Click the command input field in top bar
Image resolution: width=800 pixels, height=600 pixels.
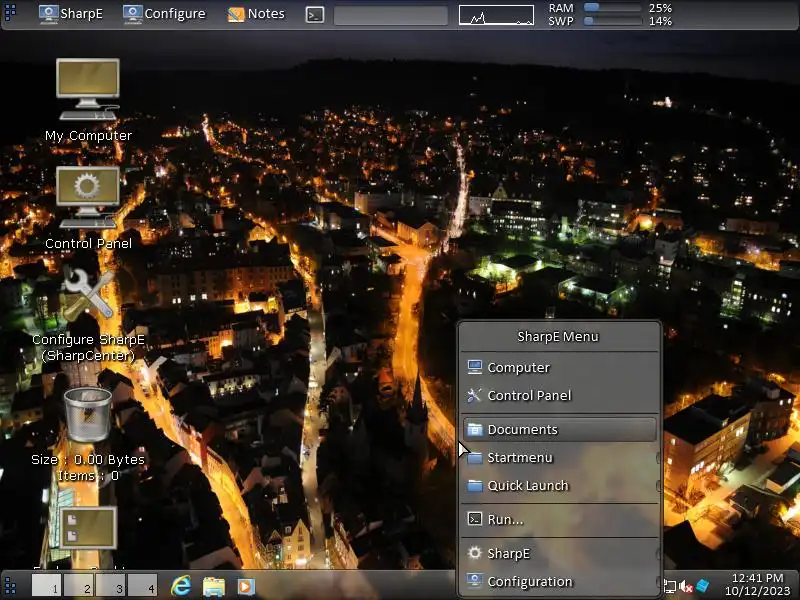pyautogui.click(x=391, y=15)
